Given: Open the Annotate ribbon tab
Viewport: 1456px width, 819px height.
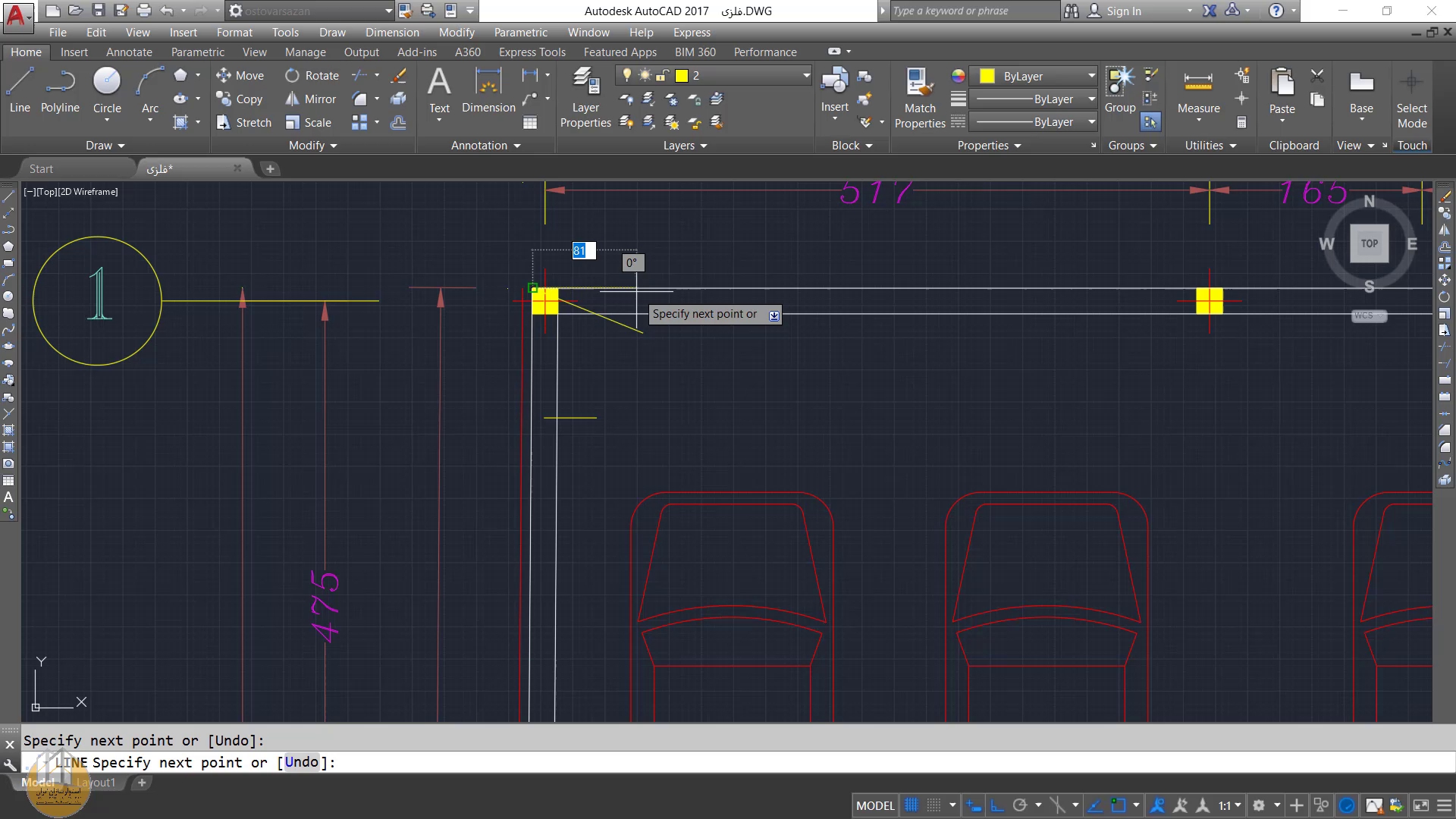Looking at the screenshot, I should click(x=129, y=52).
